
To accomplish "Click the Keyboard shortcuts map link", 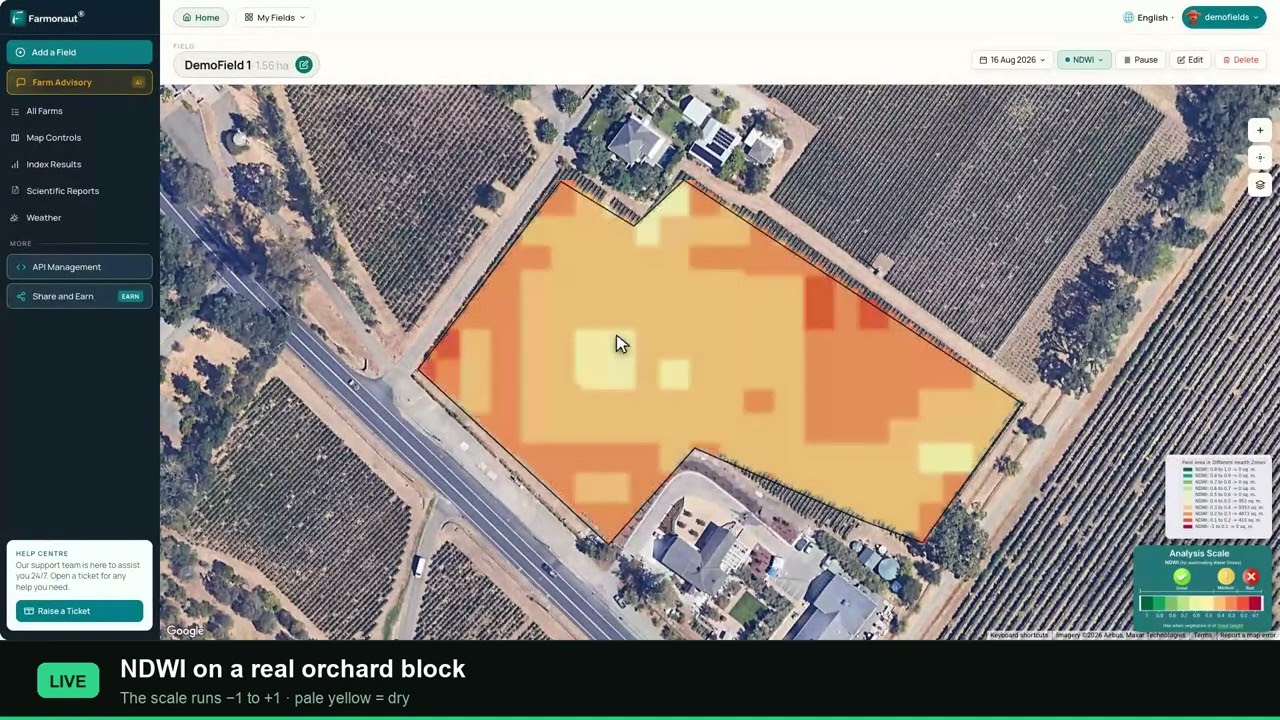I will [x=1019, y=635].
